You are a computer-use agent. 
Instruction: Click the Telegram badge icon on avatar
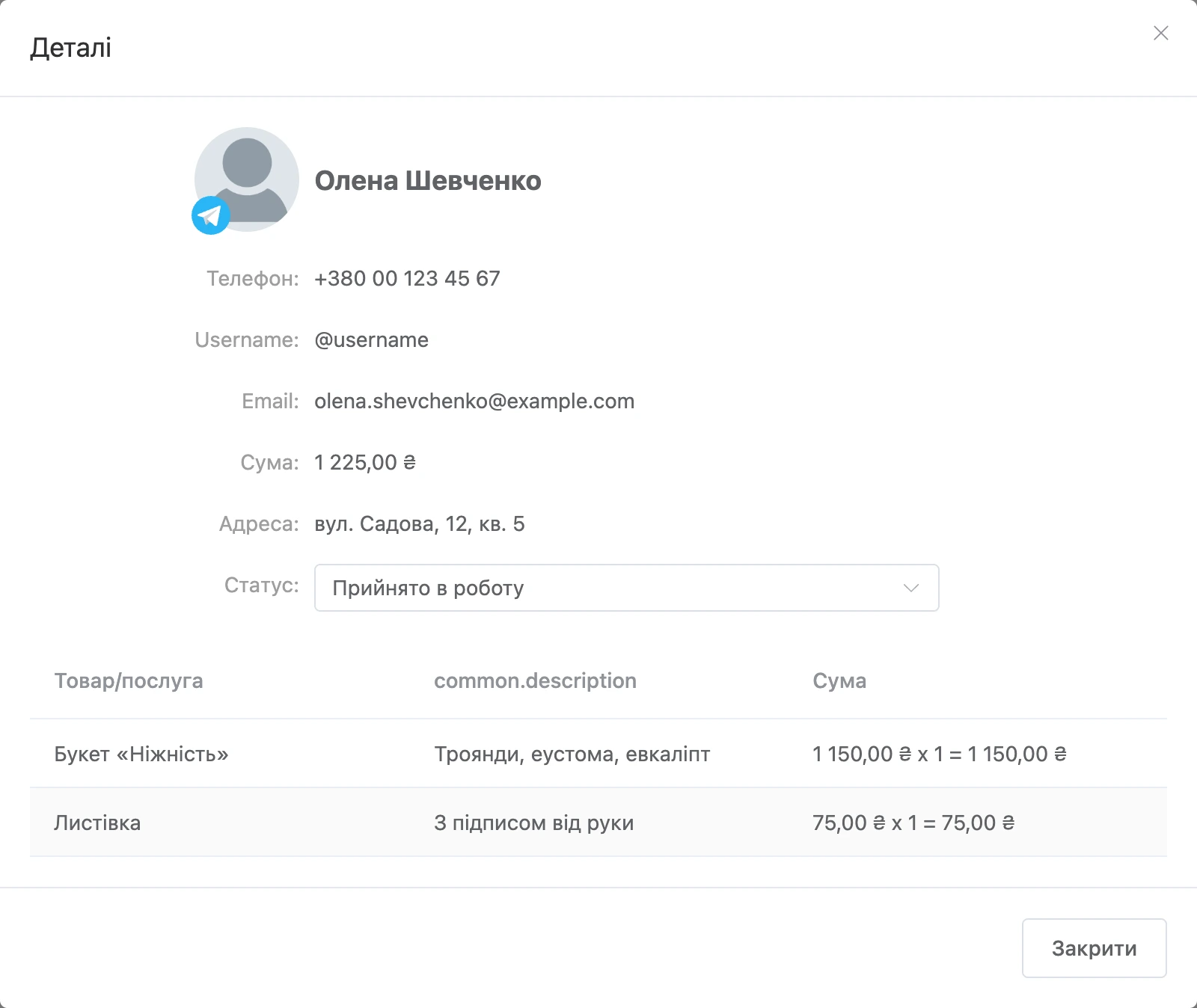tap(211, 215)
